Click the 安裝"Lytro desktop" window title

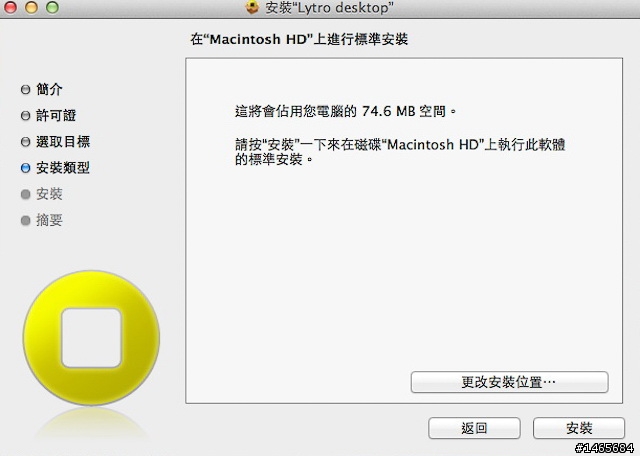click(329, 8)
